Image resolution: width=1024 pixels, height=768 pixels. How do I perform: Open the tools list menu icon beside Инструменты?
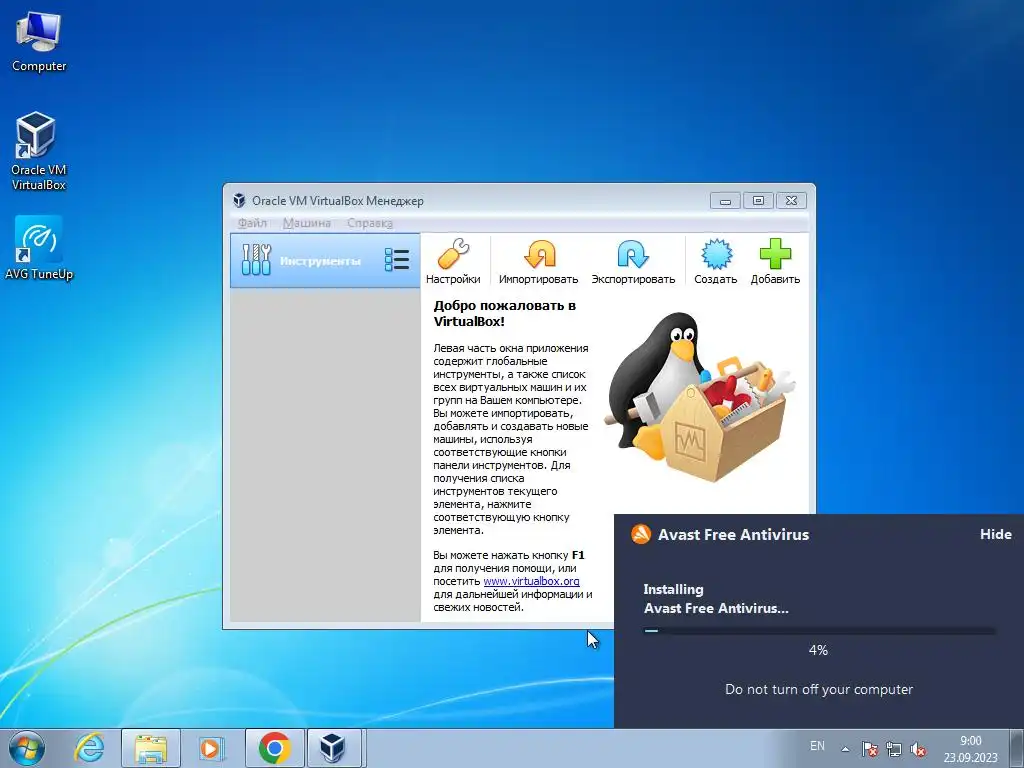coord(397,260)
